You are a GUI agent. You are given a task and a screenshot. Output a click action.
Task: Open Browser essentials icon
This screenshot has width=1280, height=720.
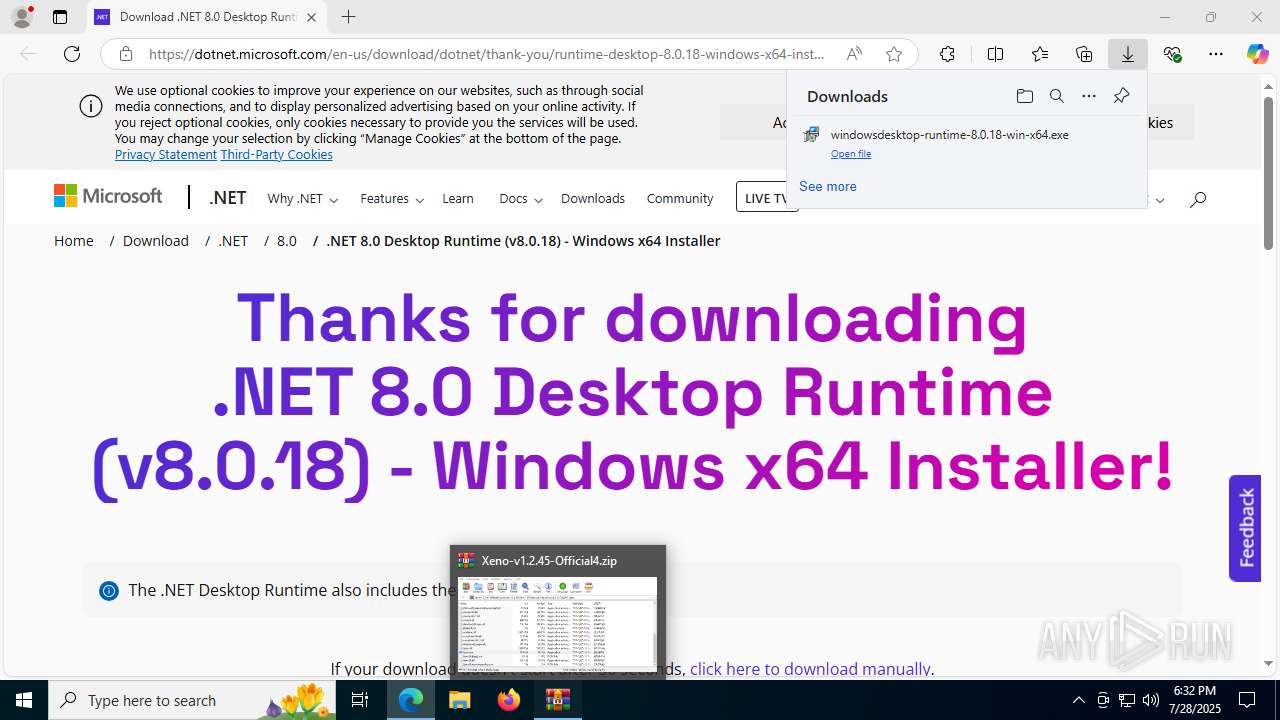1172,54
